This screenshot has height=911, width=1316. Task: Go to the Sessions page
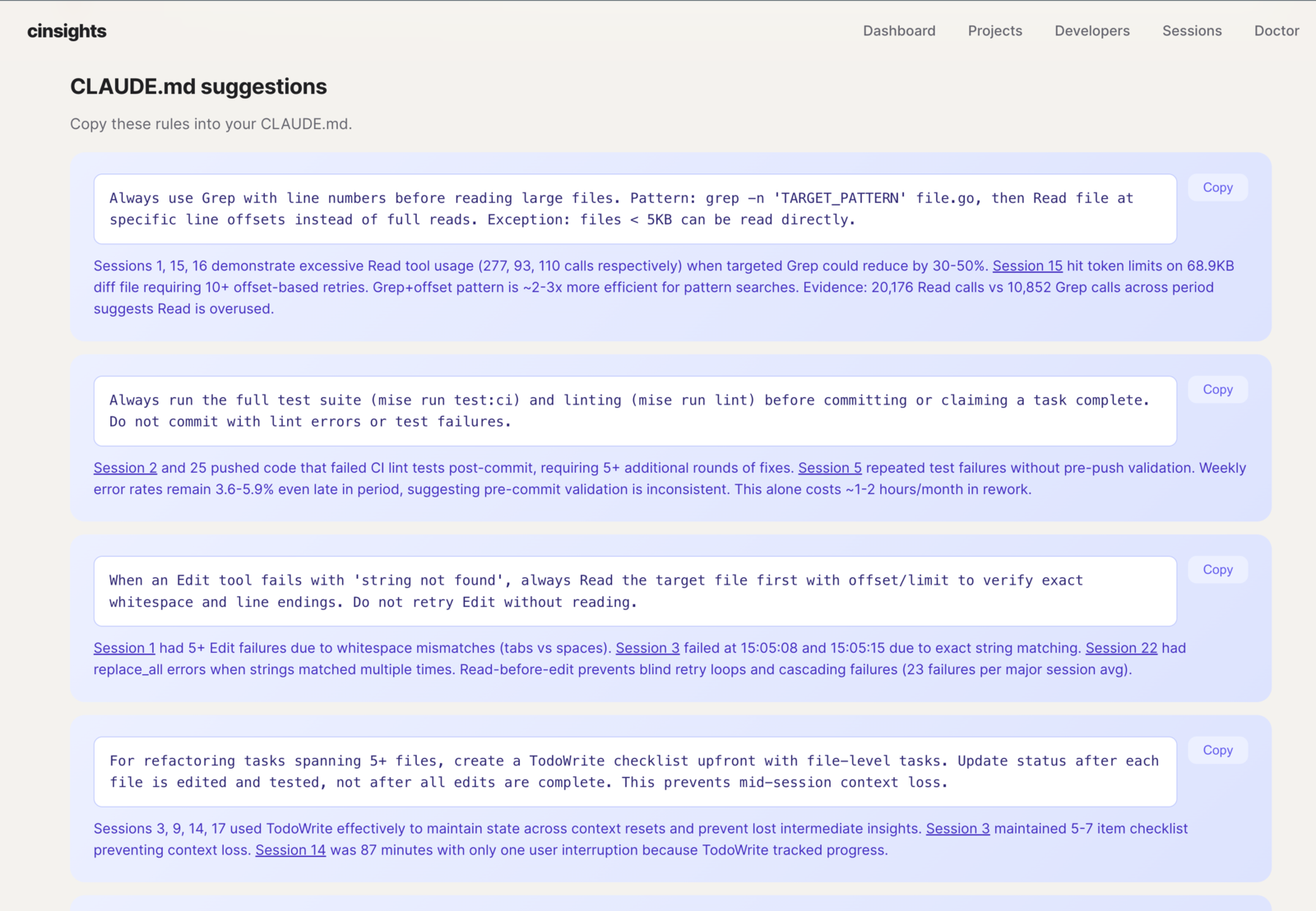pos(1191,30)
